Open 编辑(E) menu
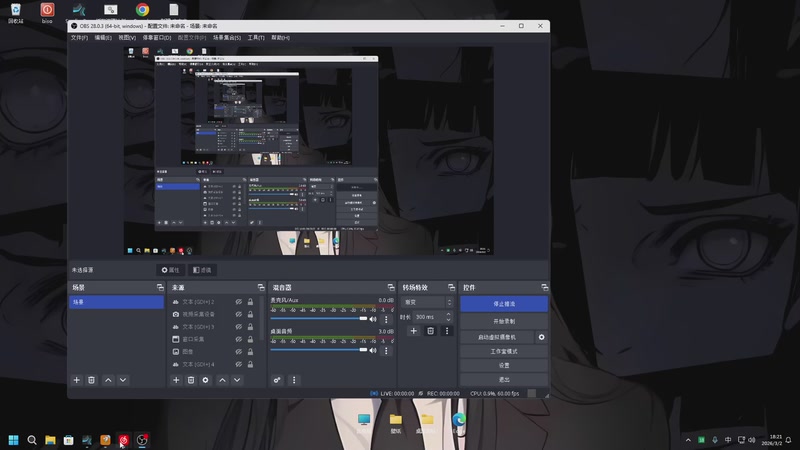 coord(103,38)
